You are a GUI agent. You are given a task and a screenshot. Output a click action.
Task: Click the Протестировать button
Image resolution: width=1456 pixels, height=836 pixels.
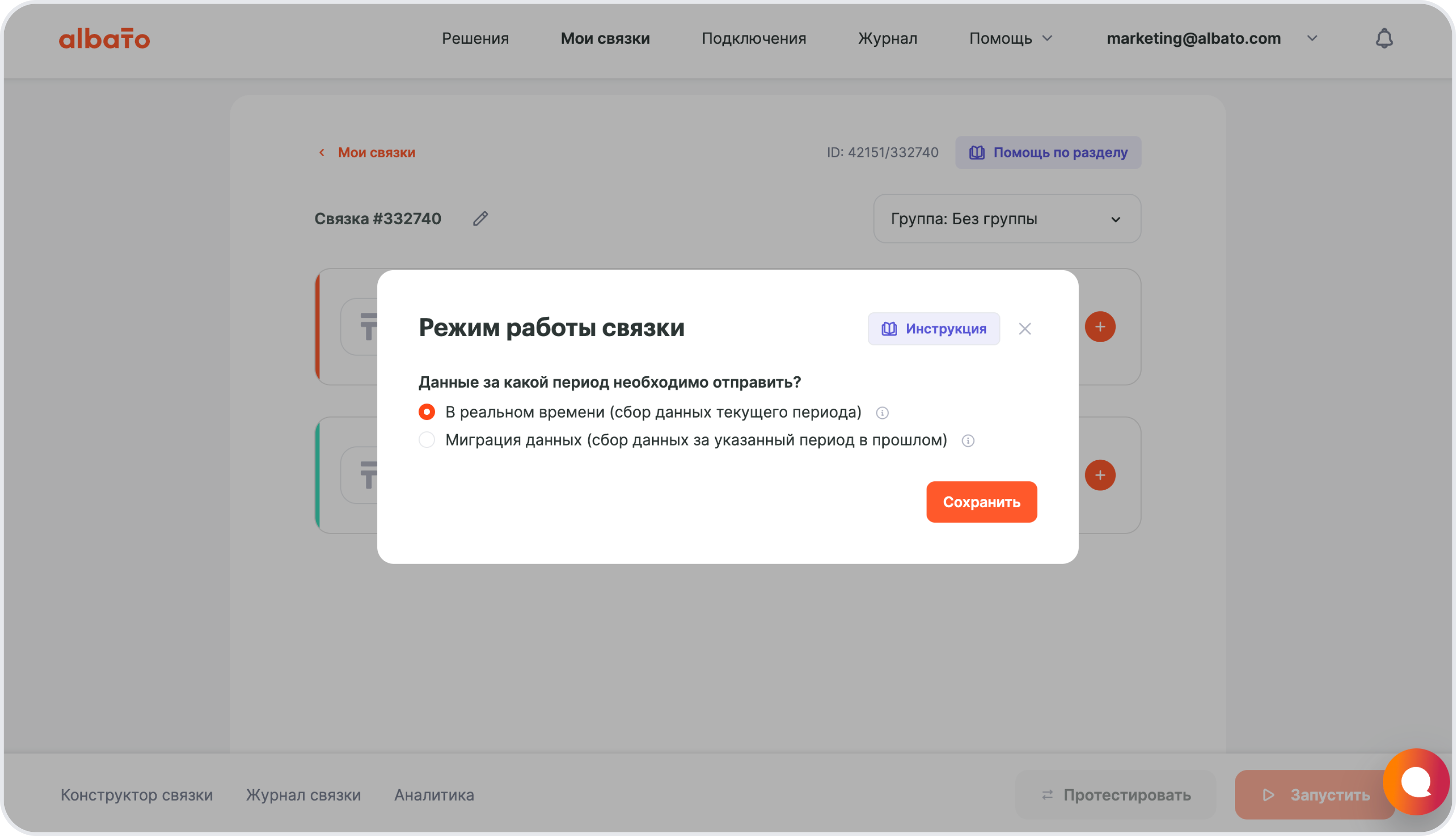[1115, 795]
